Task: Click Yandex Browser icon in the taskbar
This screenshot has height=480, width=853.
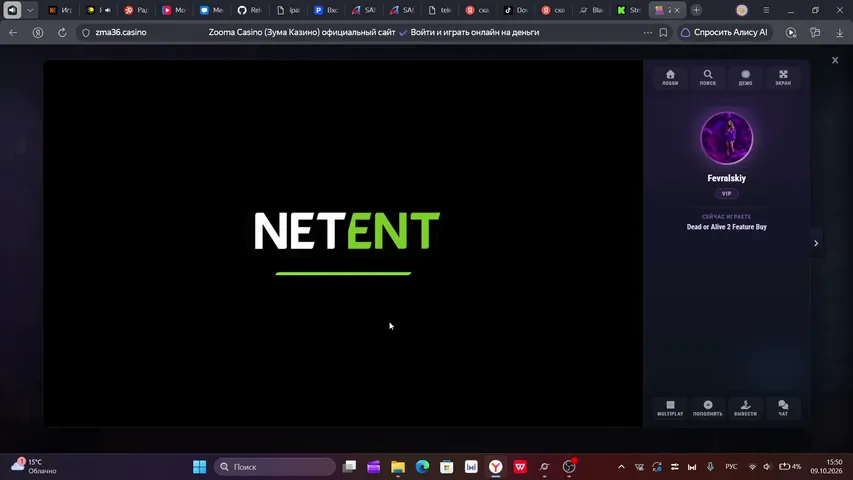Action: point(496,466)
